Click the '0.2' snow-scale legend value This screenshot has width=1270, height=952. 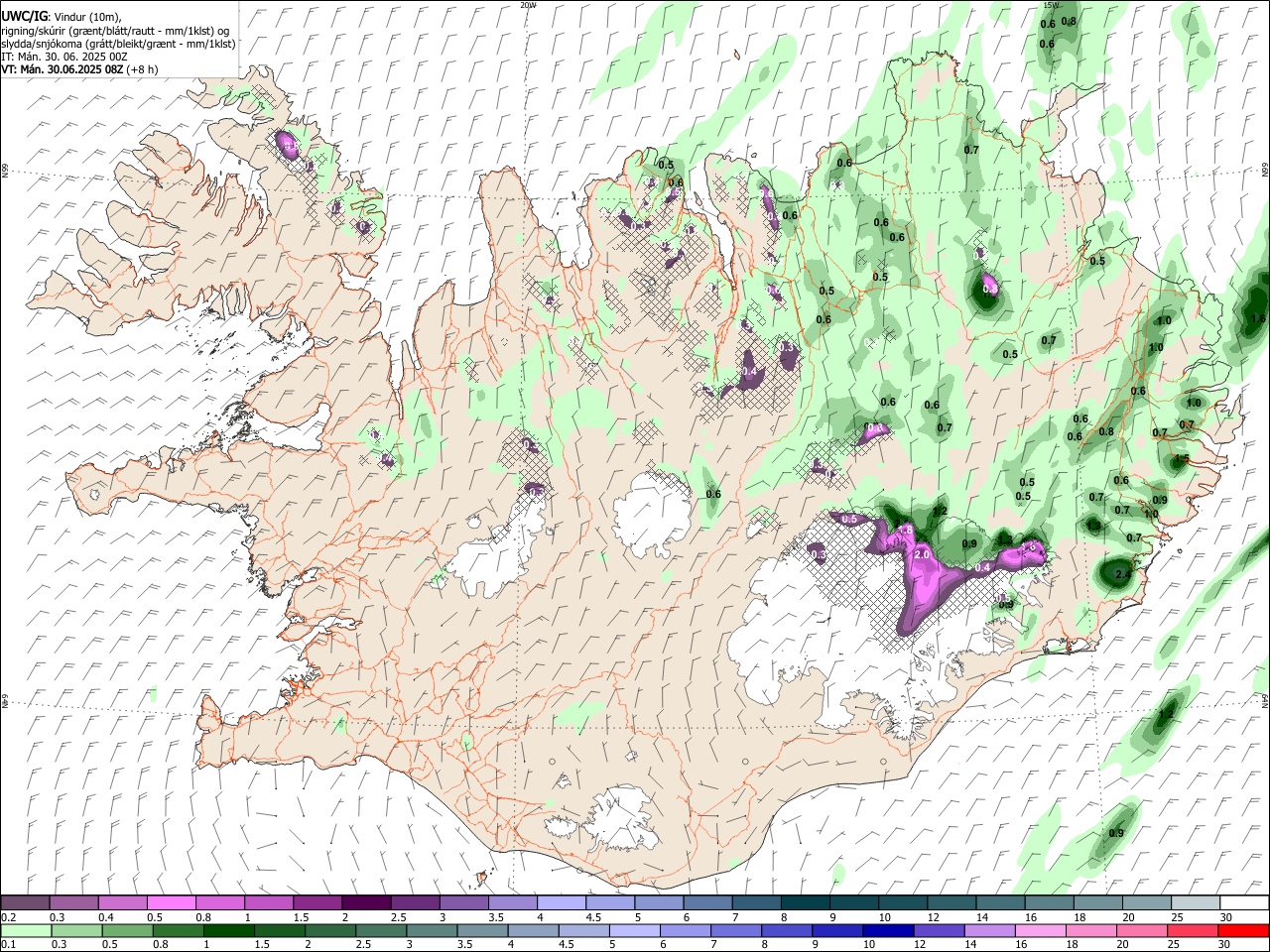(8, 917)
